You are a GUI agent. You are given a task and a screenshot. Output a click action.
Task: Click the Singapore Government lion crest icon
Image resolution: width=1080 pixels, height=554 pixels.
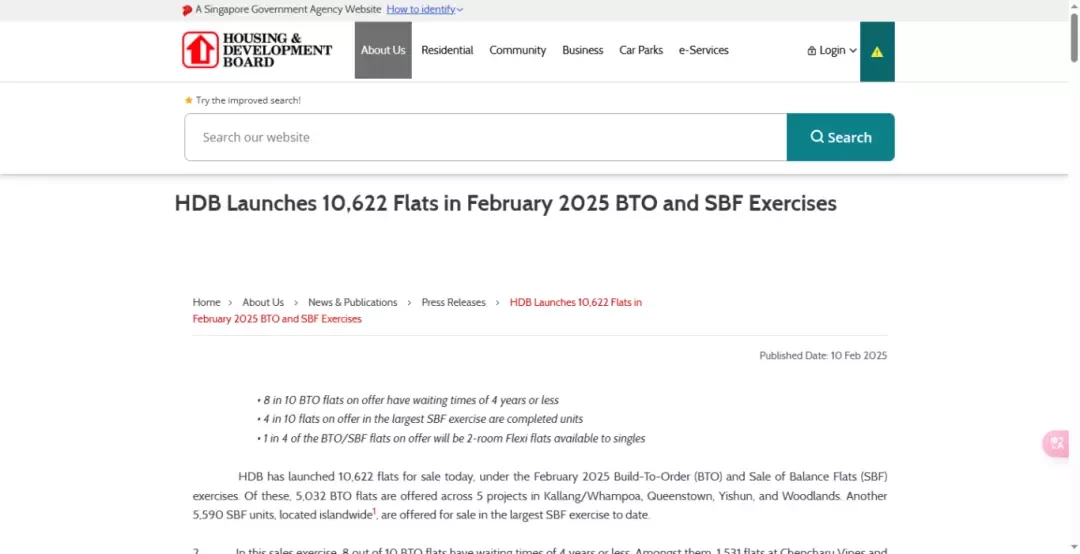tap(187, 10)
